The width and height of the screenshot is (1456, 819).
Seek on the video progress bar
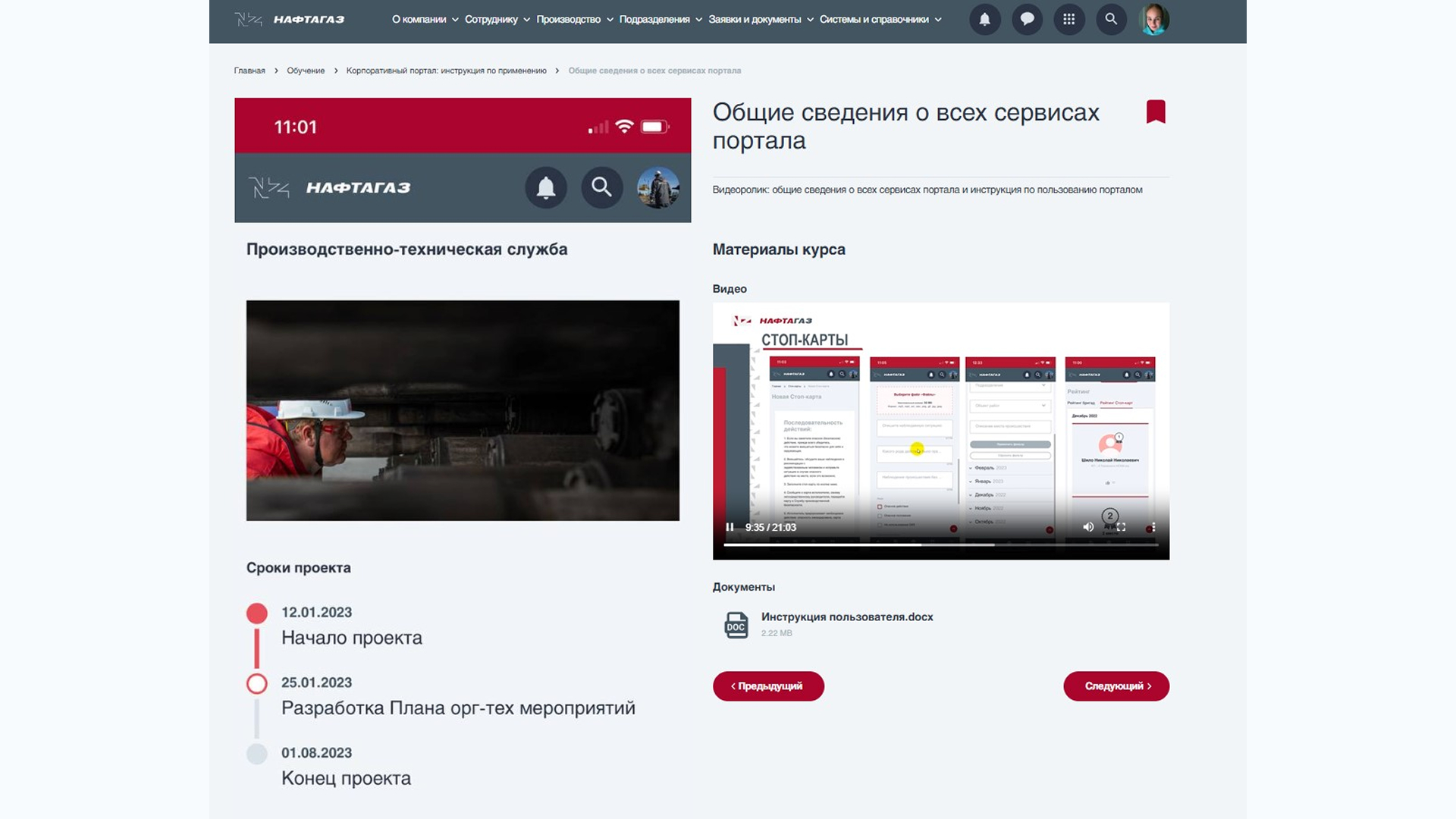point(941,544)
